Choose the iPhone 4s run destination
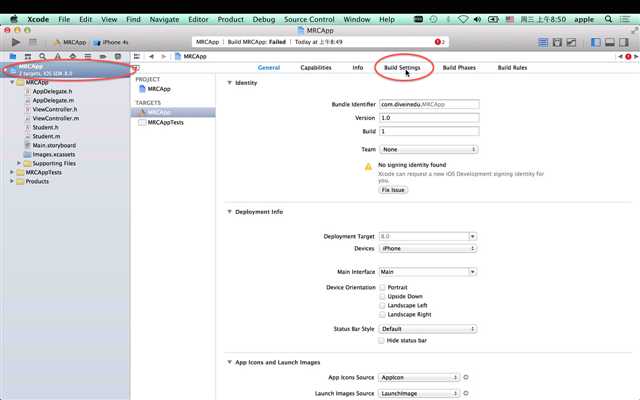 point(111,42)
